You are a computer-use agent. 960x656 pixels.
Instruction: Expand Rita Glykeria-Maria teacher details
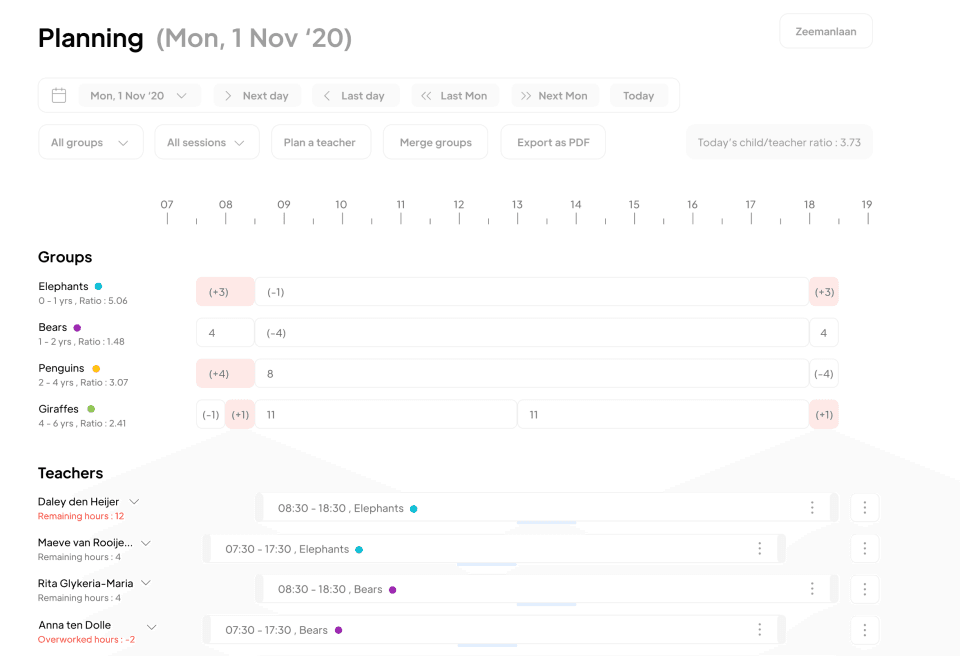pyautogui.click(x=146, y=583)
